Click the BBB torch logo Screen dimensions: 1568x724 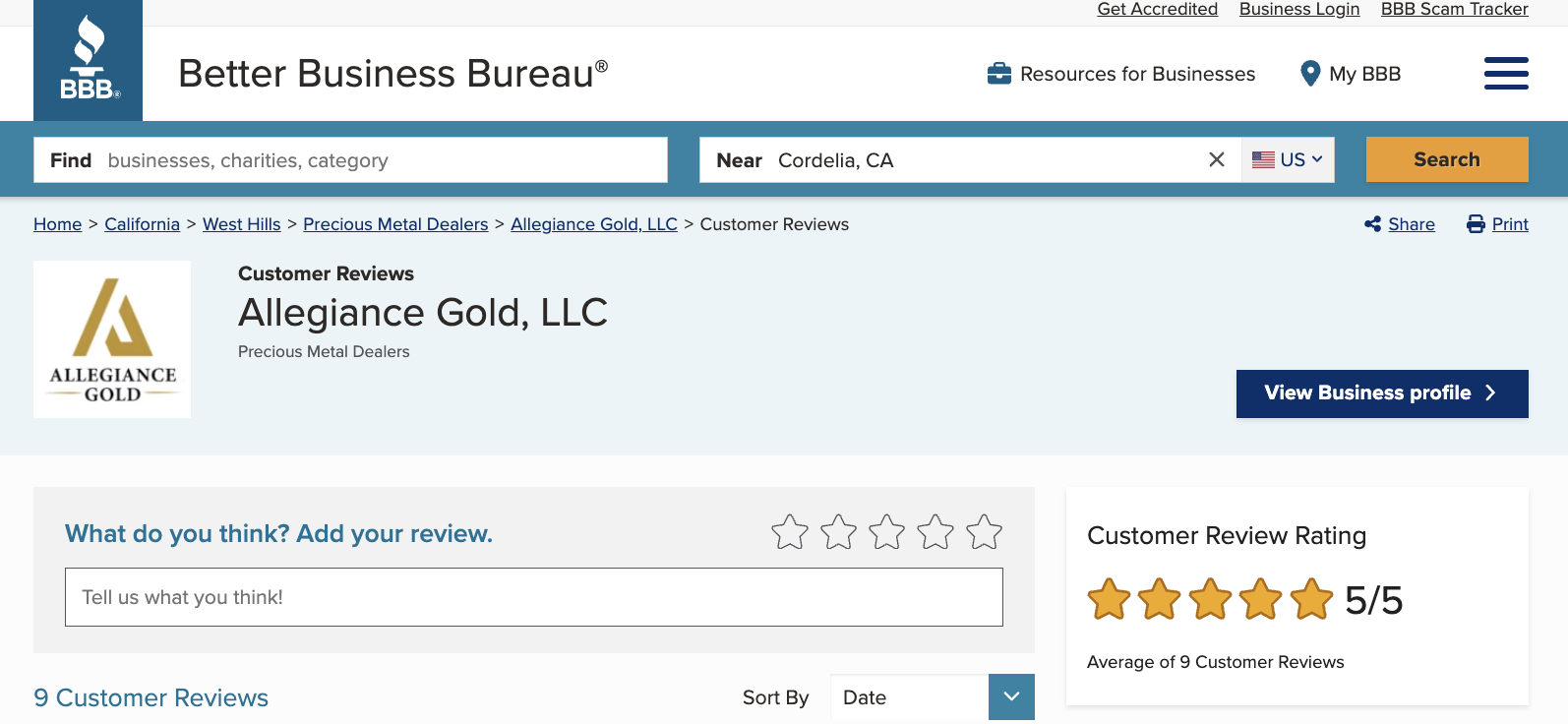pyautogui.click(x=88, y=60)
